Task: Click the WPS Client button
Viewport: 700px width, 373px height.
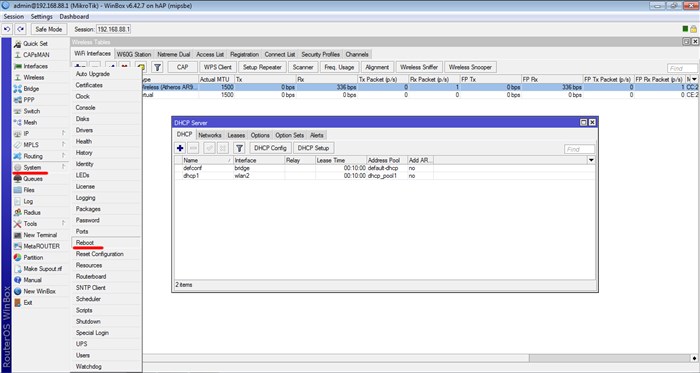Action: click(218, 67)
